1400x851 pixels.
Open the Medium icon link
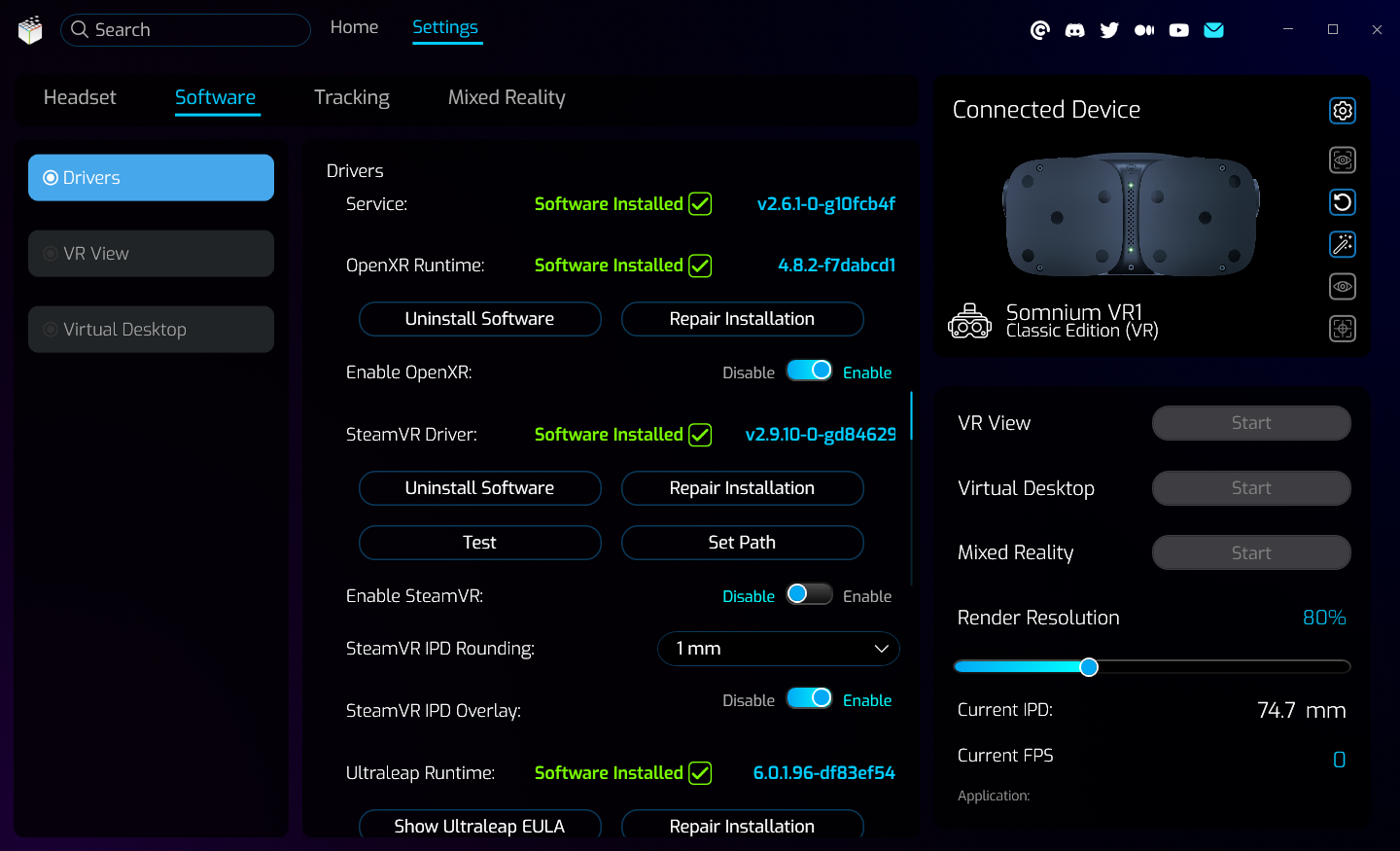coord(1144,30)
